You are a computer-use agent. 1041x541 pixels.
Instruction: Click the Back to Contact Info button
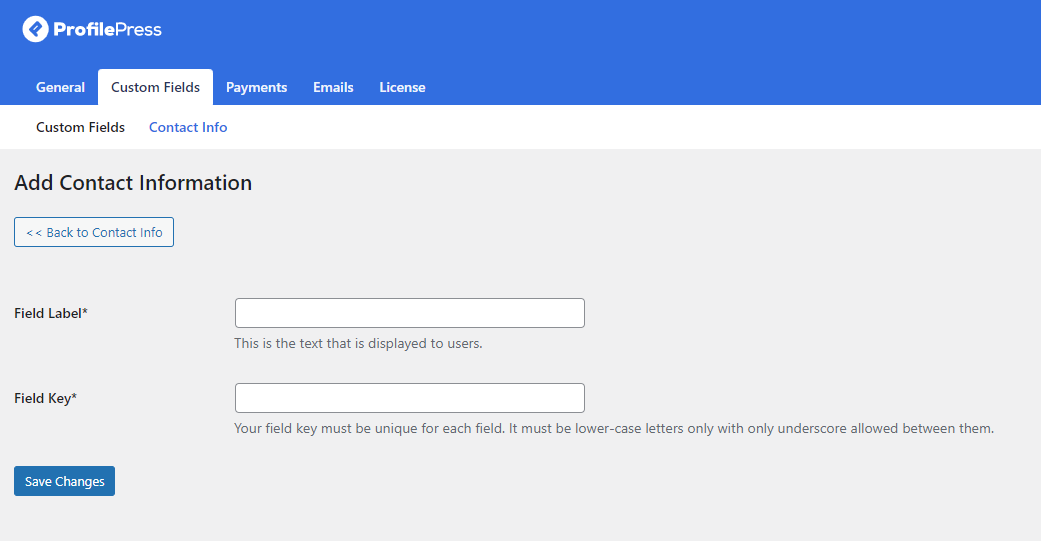coord(94,232)
